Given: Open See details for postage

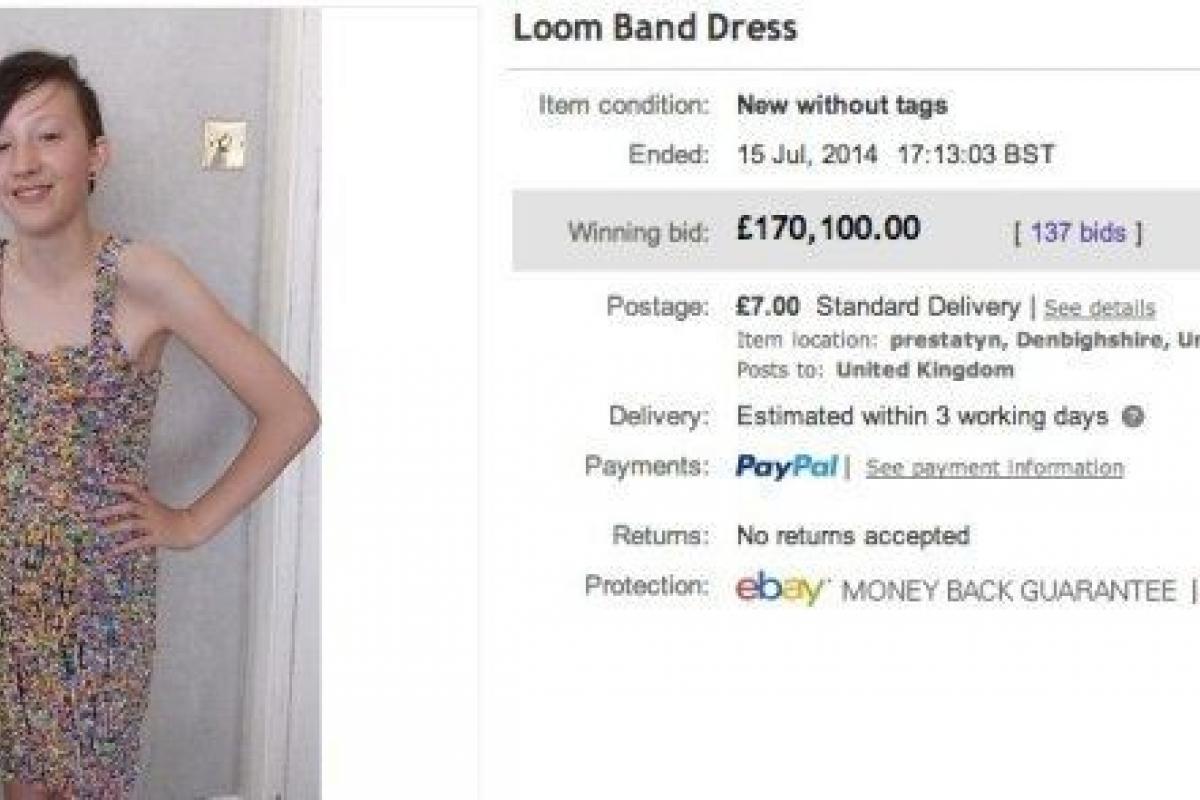Looking at the screenshot, I should click(x=1099, y=308).
